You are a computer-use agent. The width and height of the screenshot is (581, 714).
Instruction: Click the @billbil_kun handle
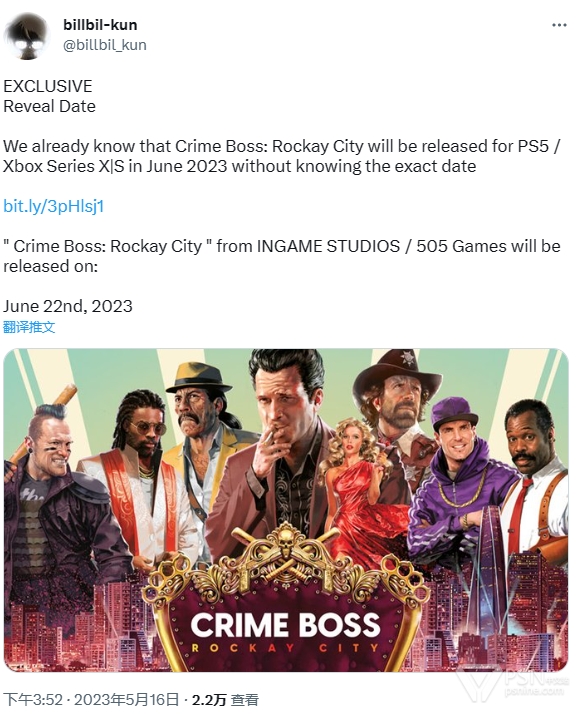[105, 45]
